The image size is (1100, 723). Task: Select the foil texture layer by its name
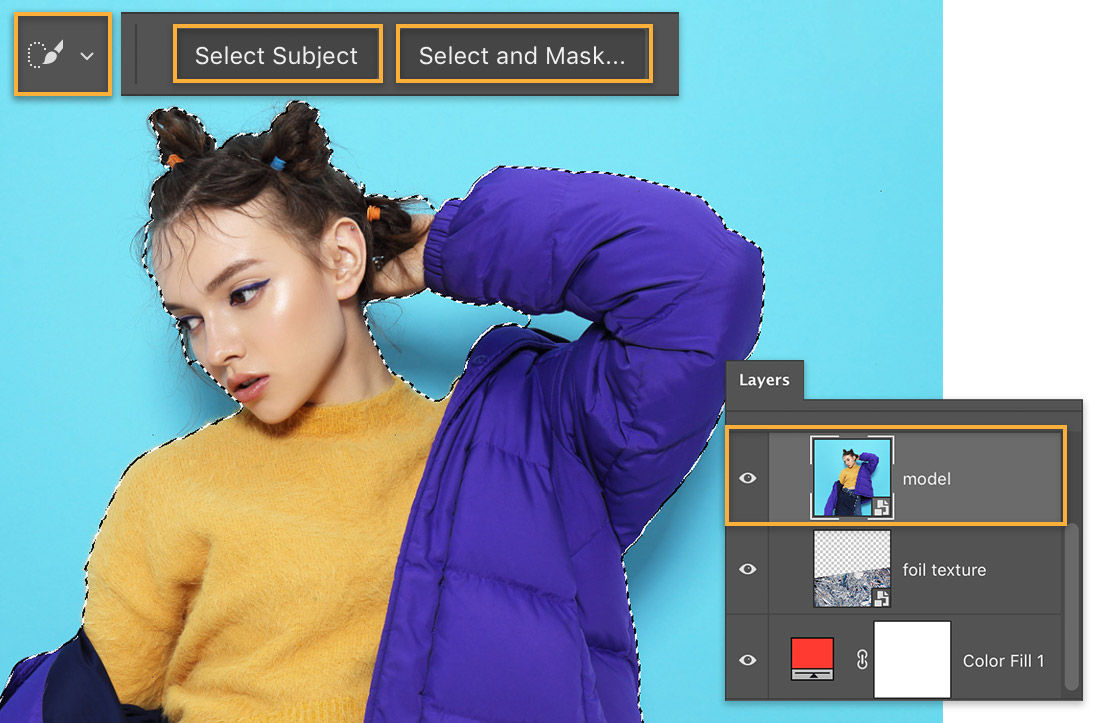[943, 569]
